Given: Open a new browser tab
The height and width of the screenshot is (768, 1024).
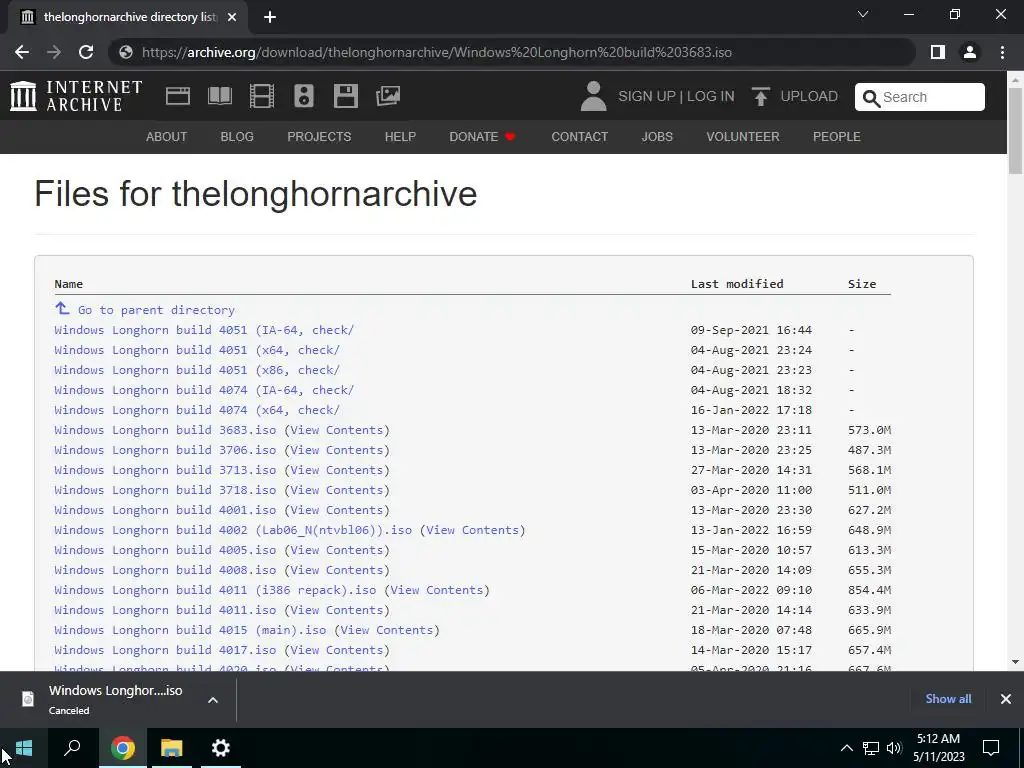Looking at the screenshot, I should [x=270, y=17].
